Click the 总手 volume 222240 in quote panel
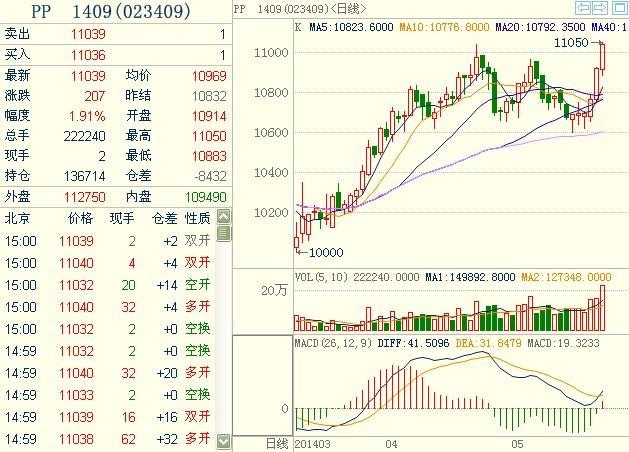Screen dimensions: 629x452 point(85,136)
